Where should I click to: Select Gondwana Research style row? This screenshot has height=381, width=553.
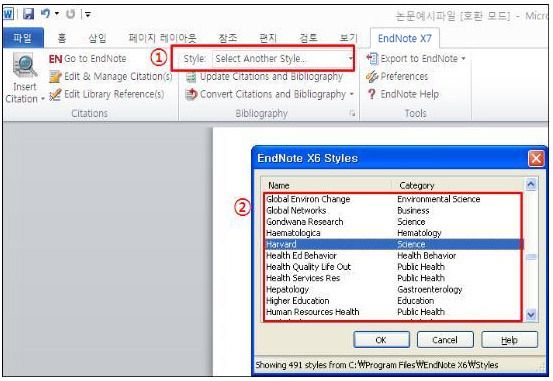(x=392, y=222)
